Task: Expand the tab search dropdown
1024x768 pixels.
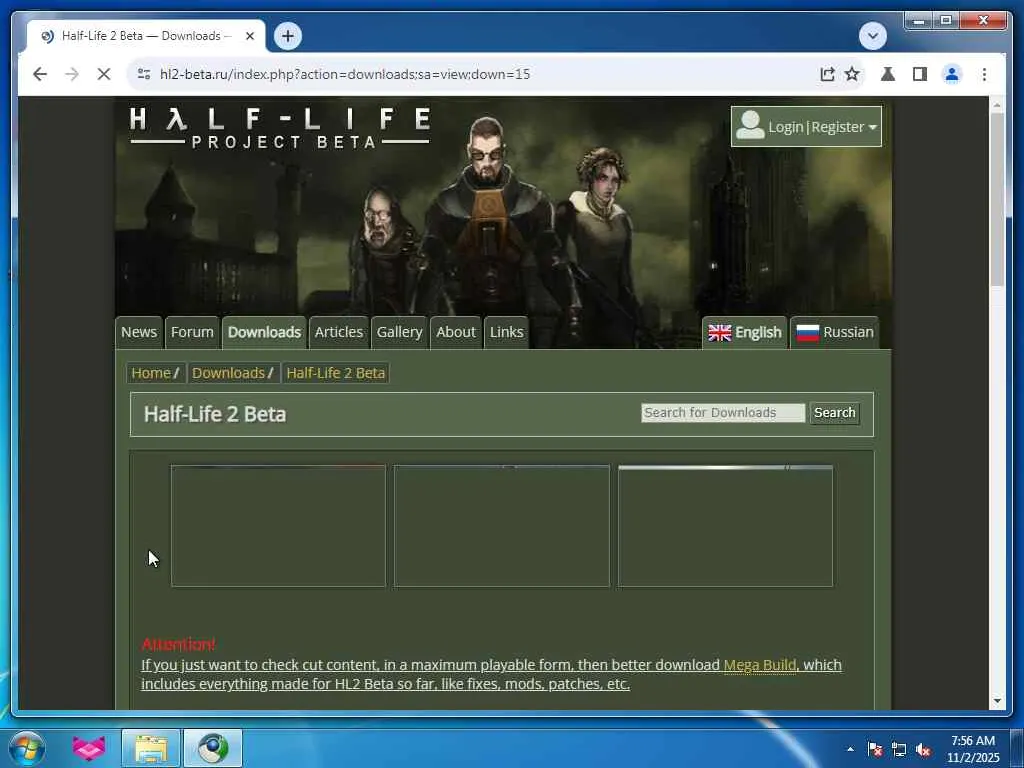Action: (x=872, y=36)
